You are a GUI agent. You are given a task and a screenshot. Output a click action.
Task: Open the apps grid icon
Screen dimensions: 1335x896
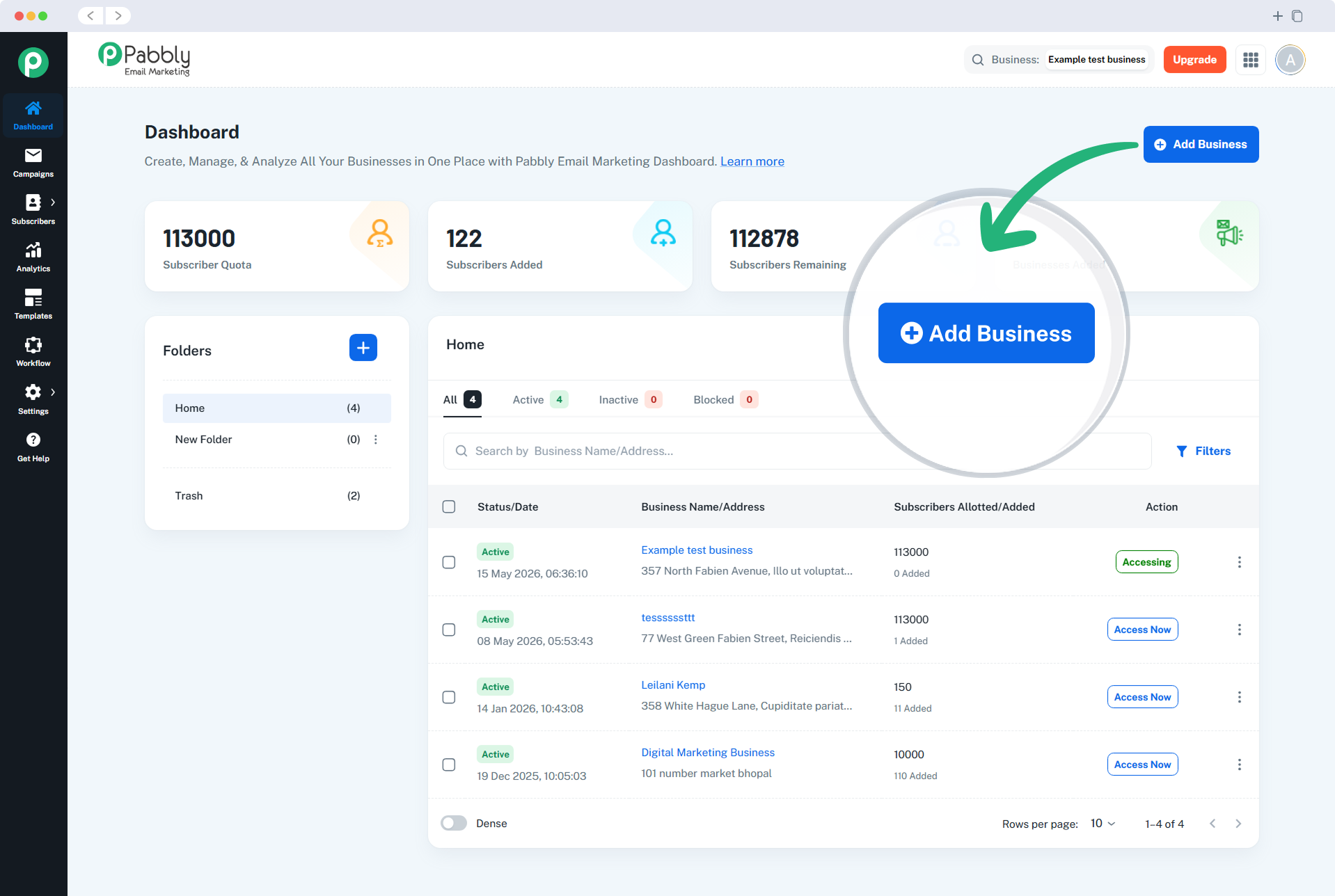tap(1251, 60)
